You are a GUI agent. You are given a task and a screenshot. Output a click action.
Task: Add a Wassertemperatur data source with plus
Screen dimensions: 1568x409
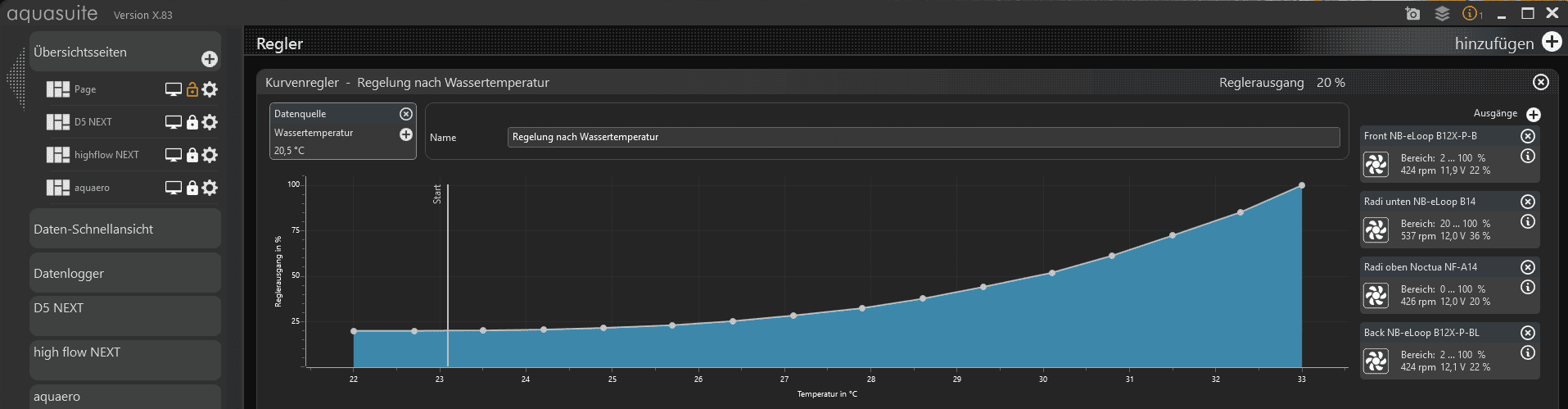(406, 134)
